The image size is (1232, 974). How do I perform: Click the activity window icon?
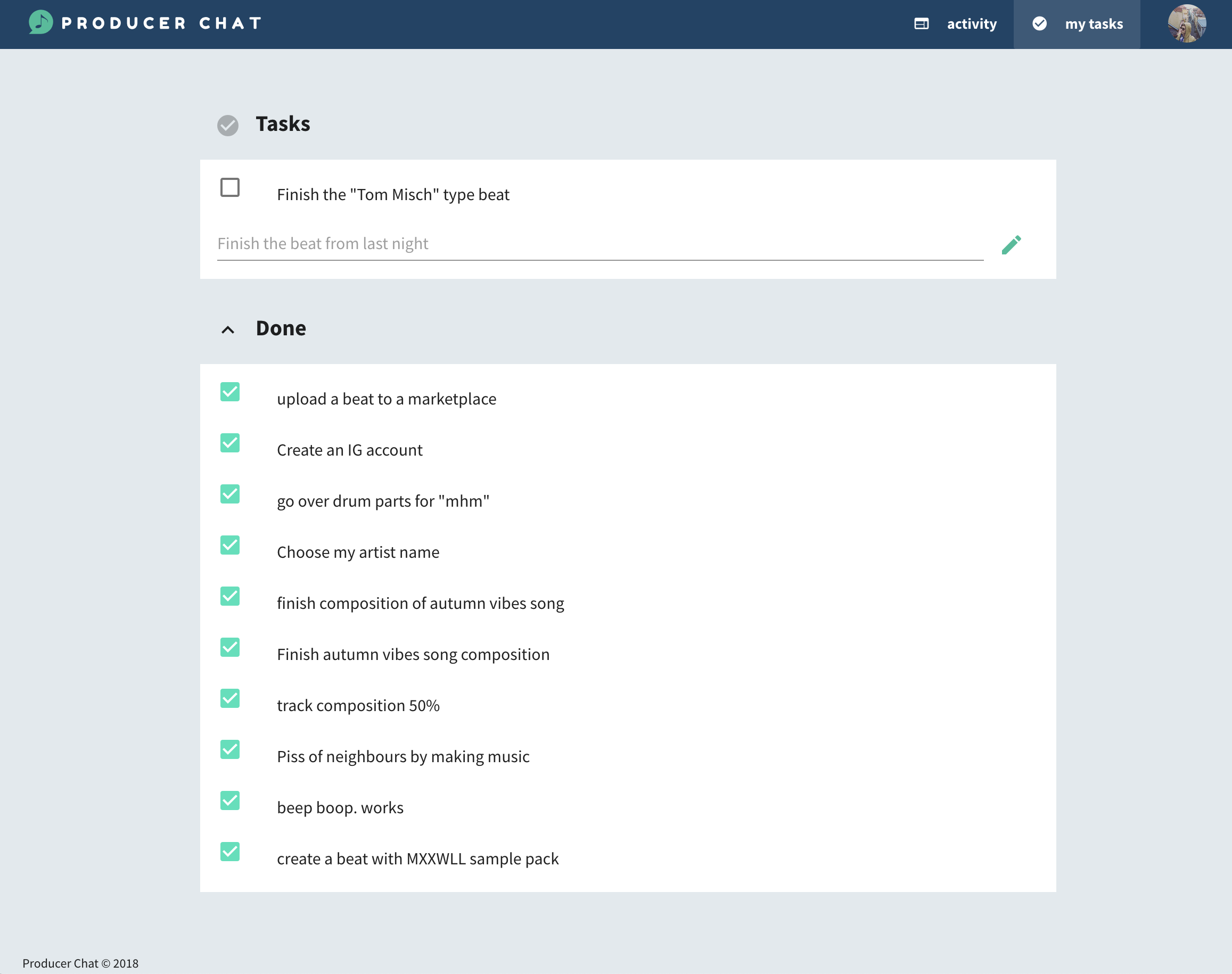pyautogui.click(x=921, y=23)
